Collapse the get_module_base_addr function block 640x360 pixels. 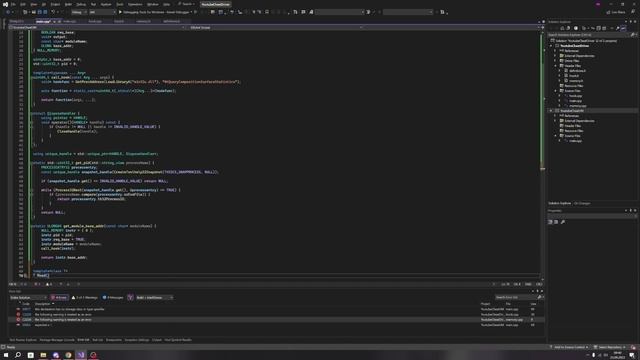click(31, 226)
